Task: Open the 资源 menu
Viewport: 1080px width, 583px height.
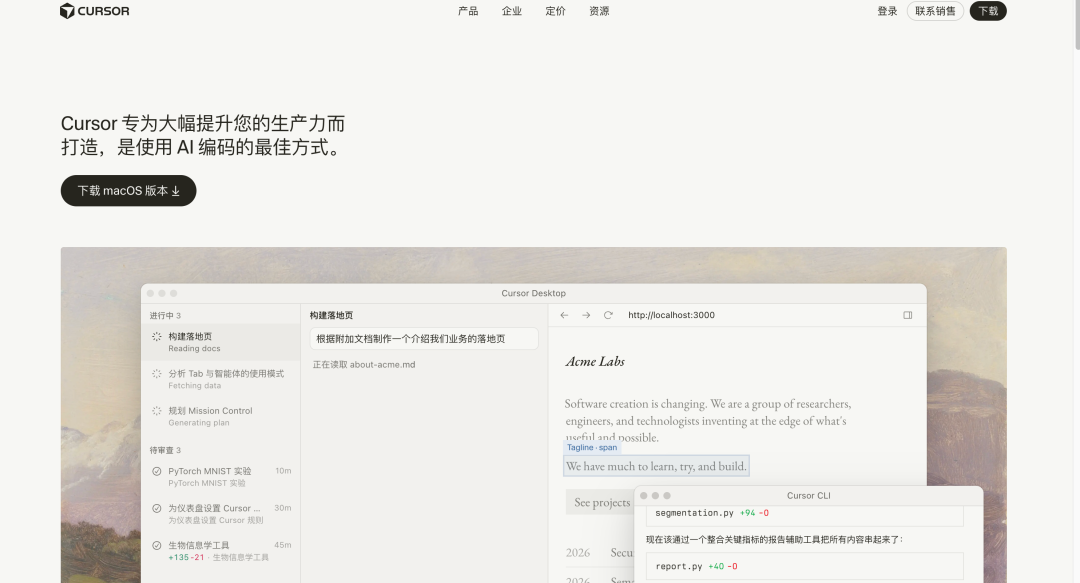Action: coord(599,11)
